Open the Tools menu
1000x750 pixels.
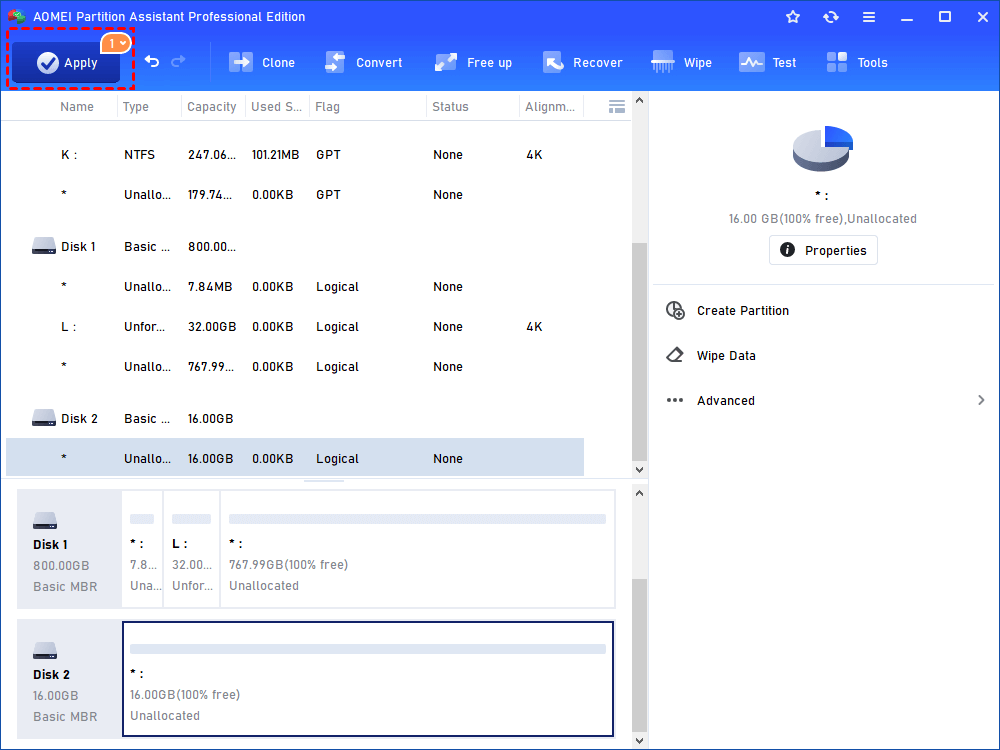pos(857,62)
